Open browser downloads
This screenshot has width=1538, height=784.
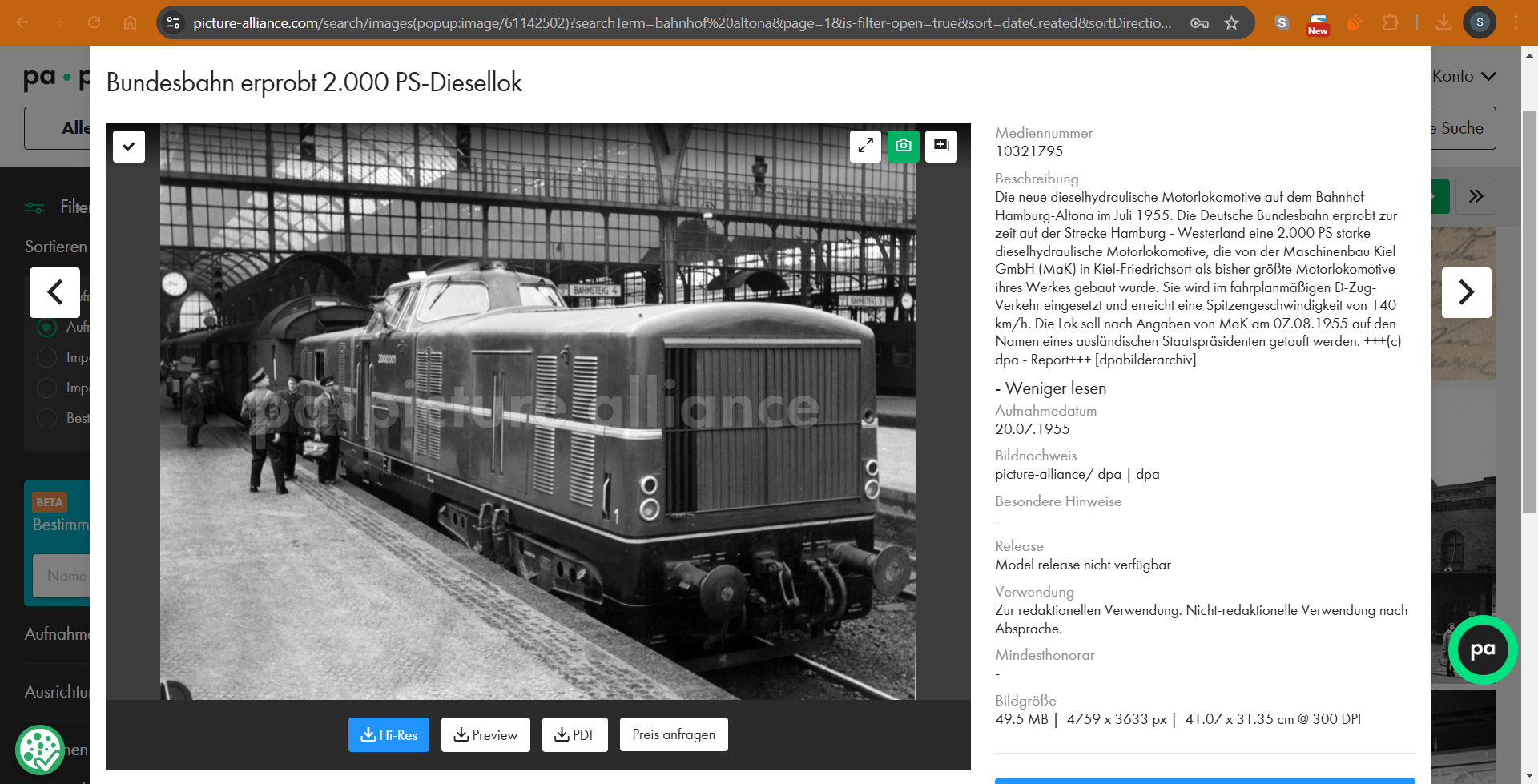1443,22
